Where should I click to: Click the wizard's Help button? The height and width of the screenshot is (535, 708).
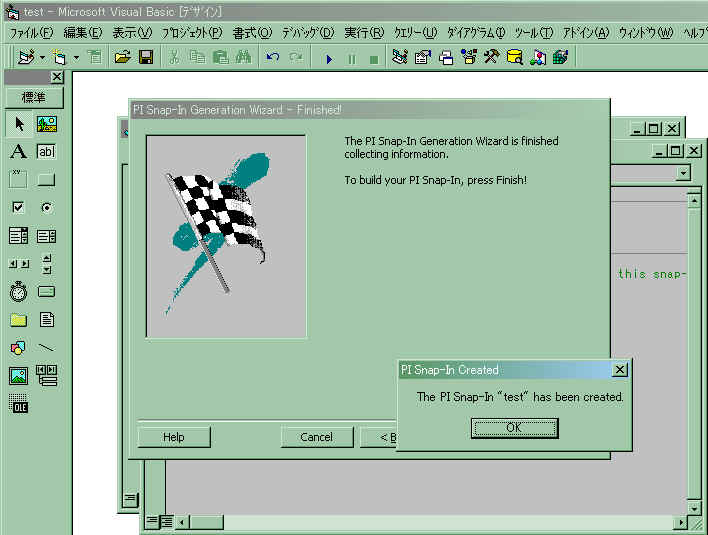(x=174, y=437)
